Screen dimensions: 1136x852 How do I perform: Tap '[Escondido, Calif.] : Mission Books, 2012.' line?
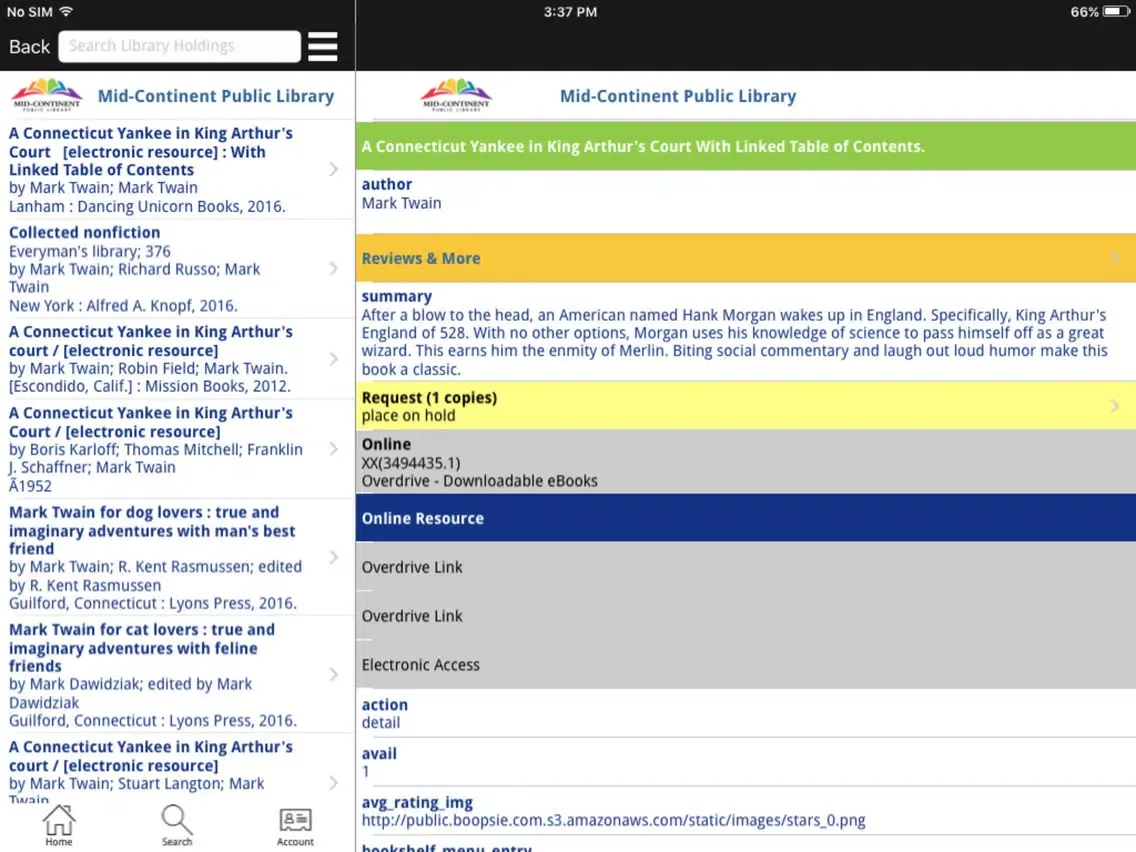pyautogui.click(x=150, y=386)
